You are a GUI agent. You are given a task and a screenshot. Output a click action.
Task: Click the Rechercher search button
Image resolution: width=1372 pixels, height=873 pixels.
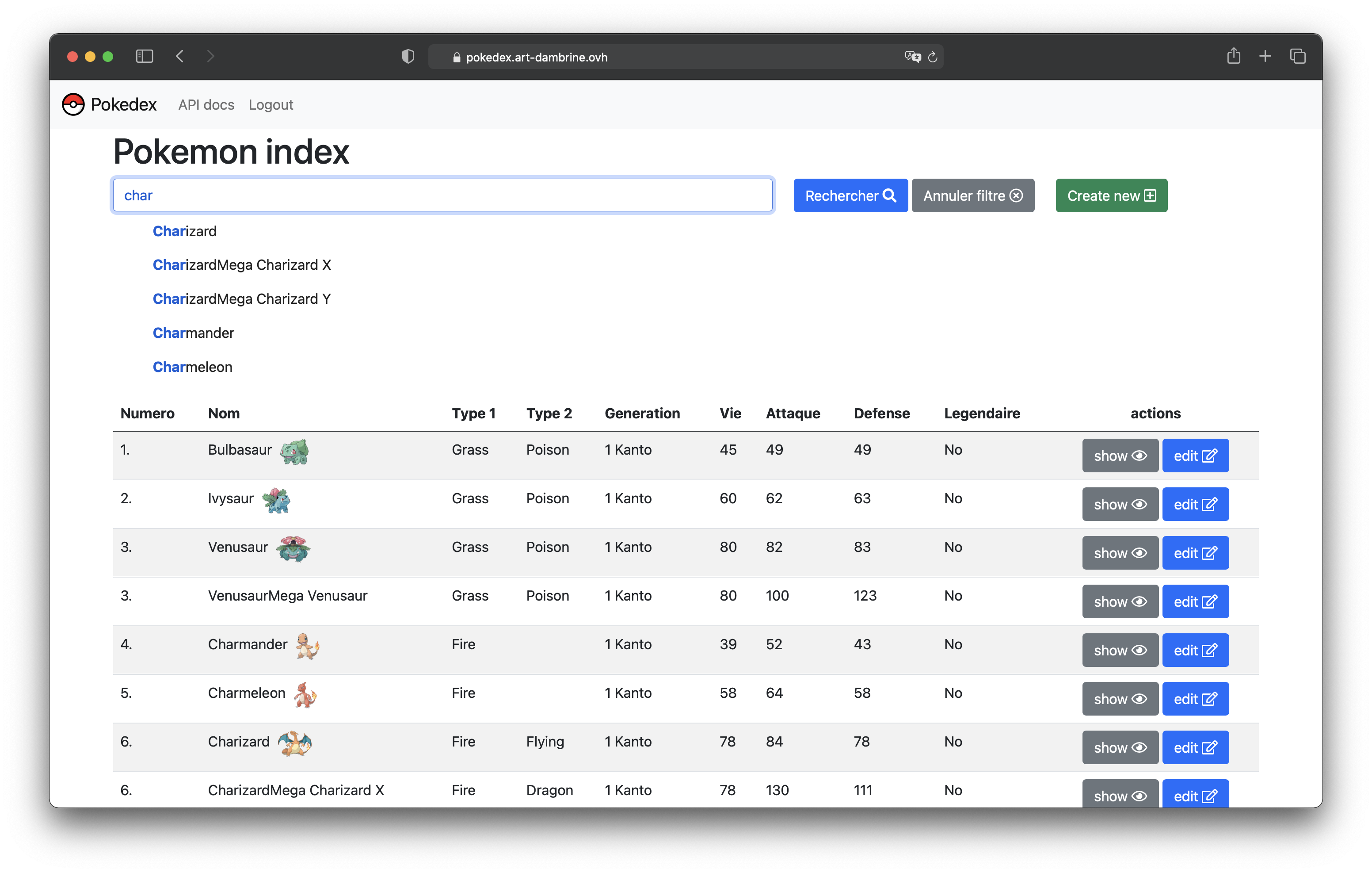(x=851, y=195)
